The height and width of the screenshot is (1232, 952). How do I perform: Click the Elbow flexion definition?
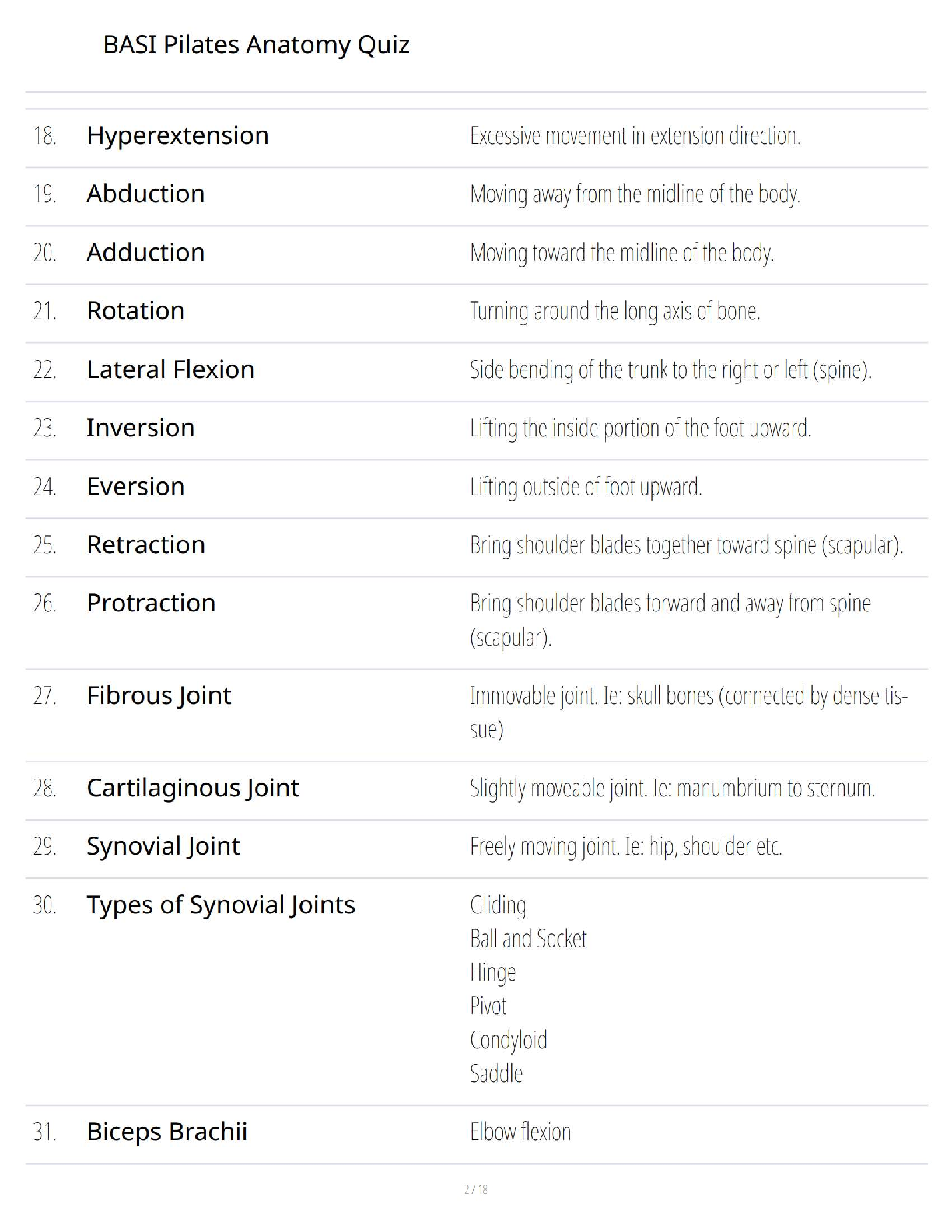coord(520,1132)
